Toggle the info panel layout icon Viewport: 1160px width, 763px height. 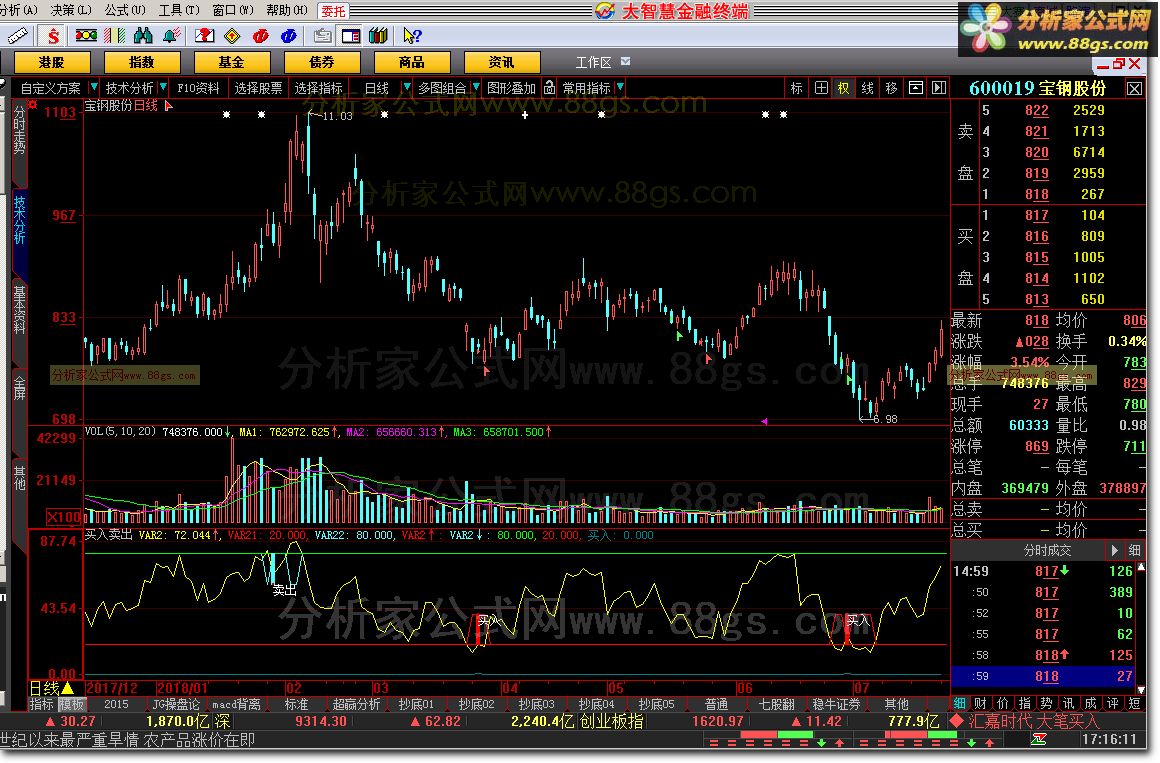pyautogui.click(x=351, y=36)
